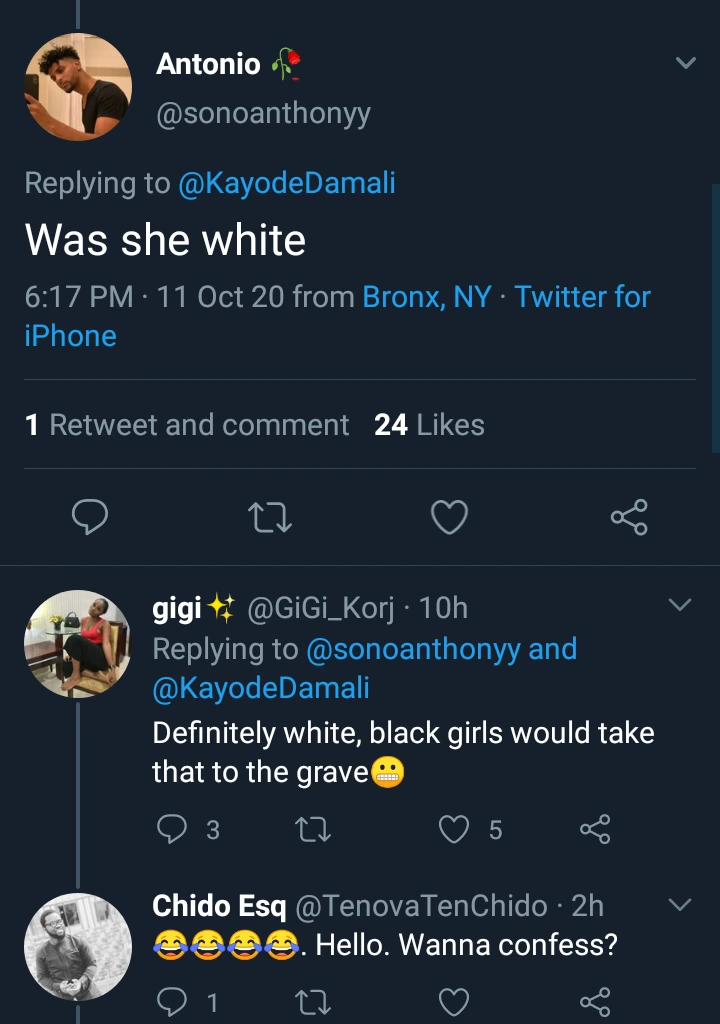Open dropdown menu on Antonio's tweet
720x1024 pixels.
pyautogui.click(x=685, y=63)
